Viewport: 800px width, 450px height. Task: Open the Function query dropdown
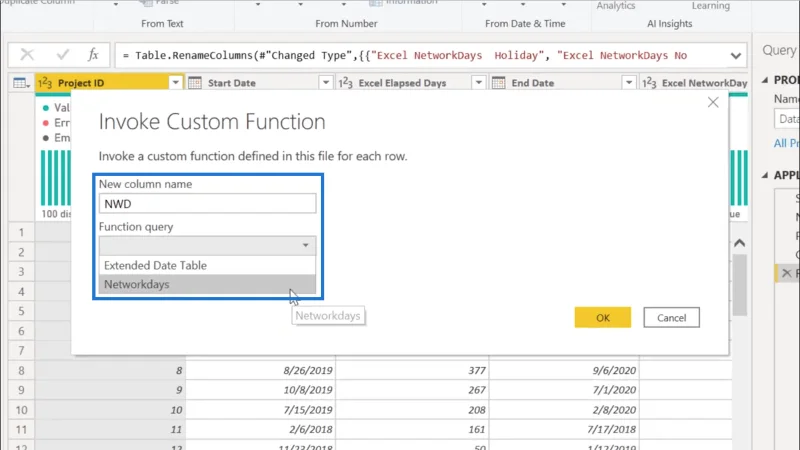208,245
